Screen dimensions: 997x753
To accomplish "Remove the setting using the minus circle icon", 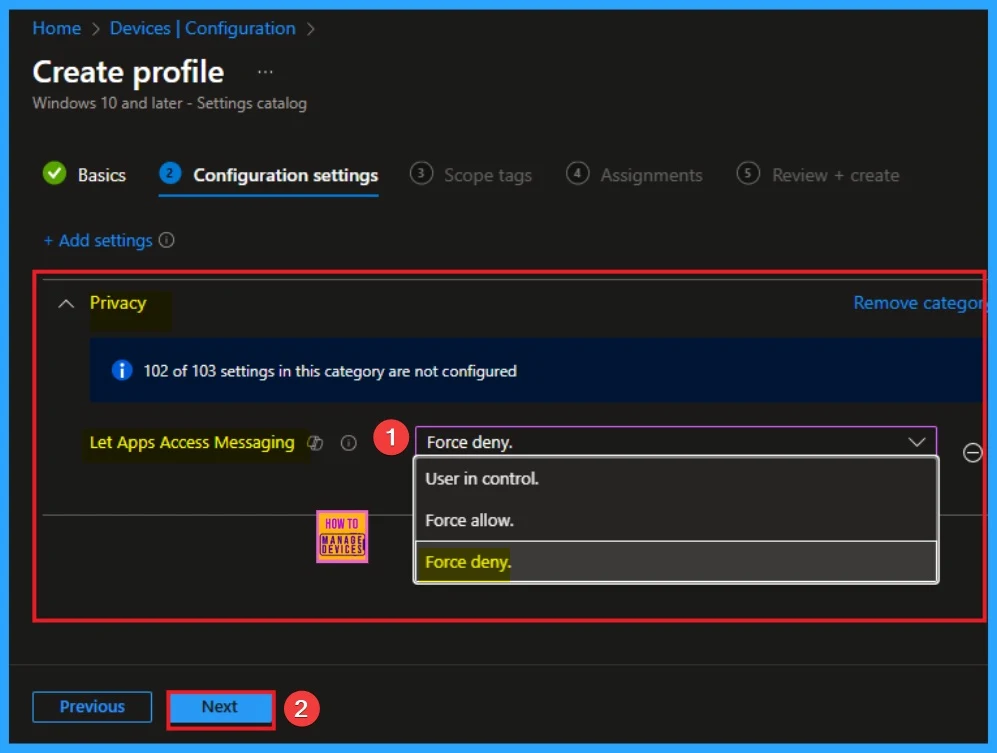I will 972,453.
